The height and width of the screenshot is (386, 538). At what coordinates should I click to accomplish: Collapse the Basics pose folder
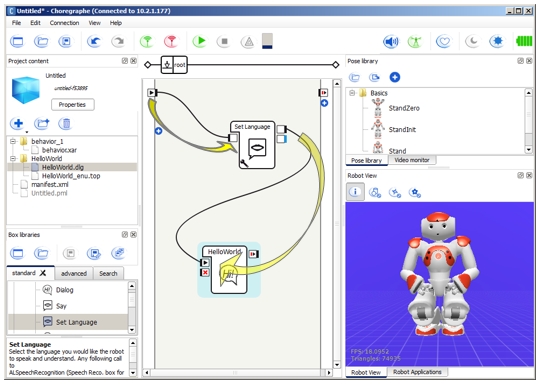point(352,93)
